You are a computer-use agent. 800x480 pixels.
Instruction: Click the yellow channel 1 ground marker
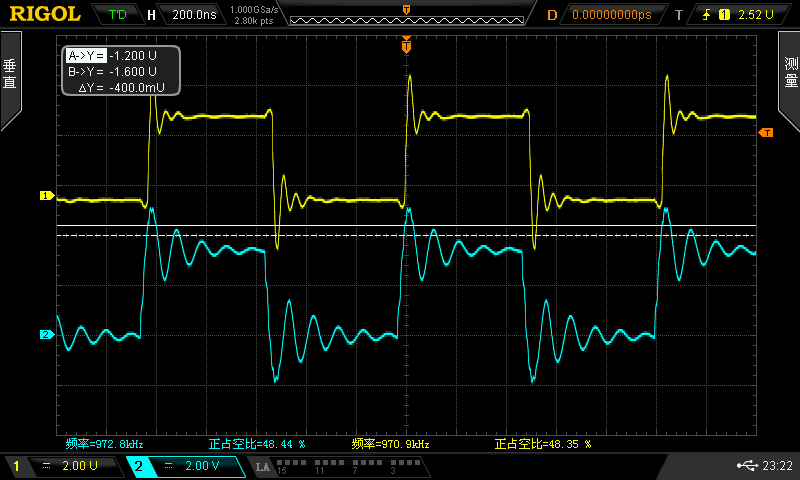click(x=45, y=196)
